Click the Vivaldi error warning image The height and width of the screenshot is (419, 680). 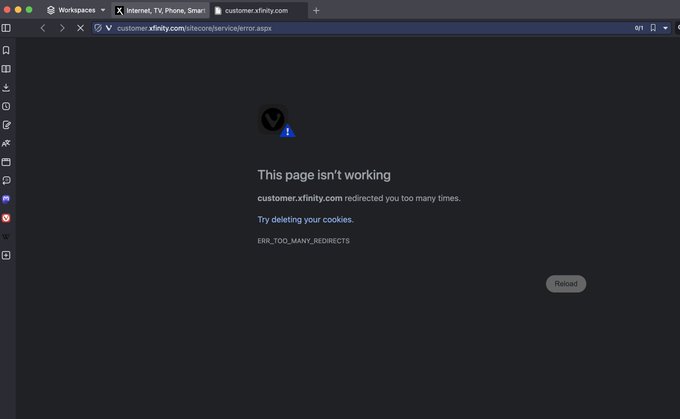pos(277,121)
